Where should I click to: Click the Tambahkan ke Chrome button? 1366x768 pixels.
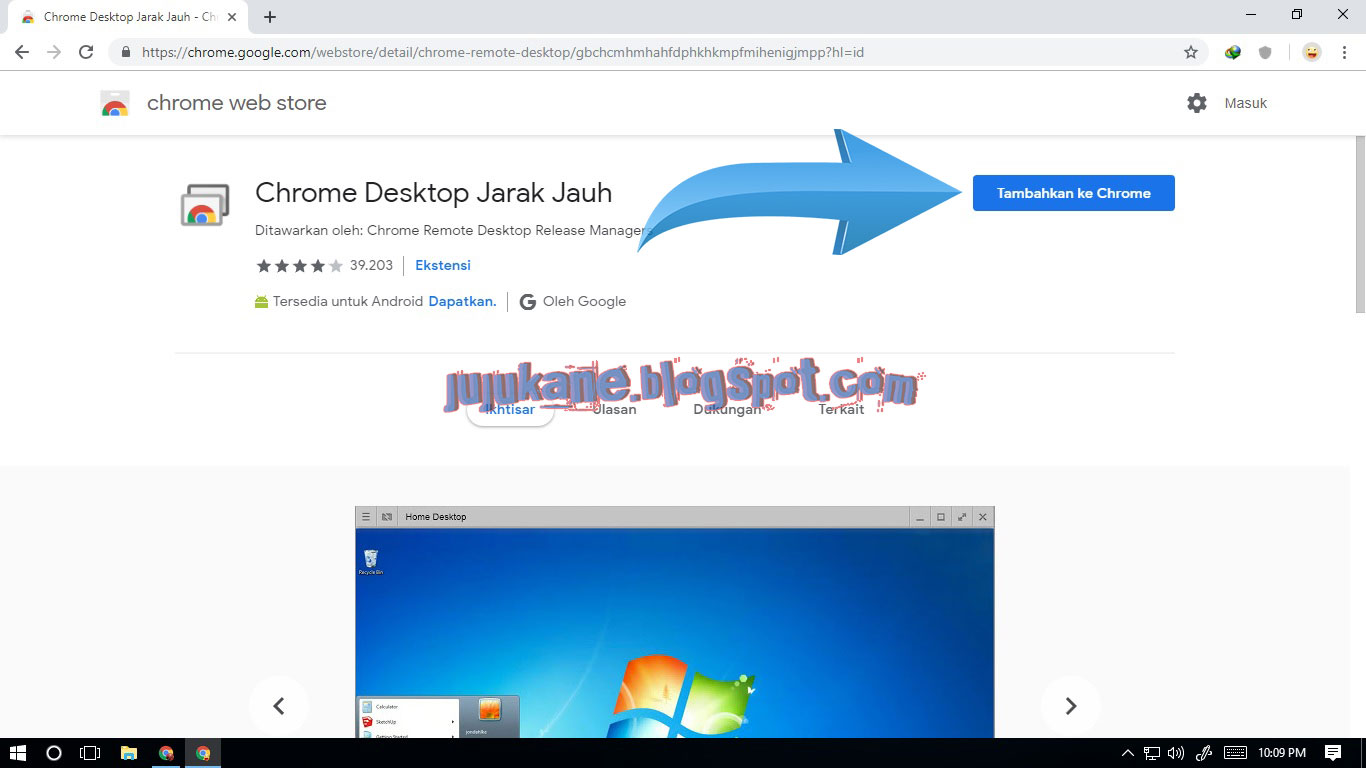click(x=1073, y=193)
